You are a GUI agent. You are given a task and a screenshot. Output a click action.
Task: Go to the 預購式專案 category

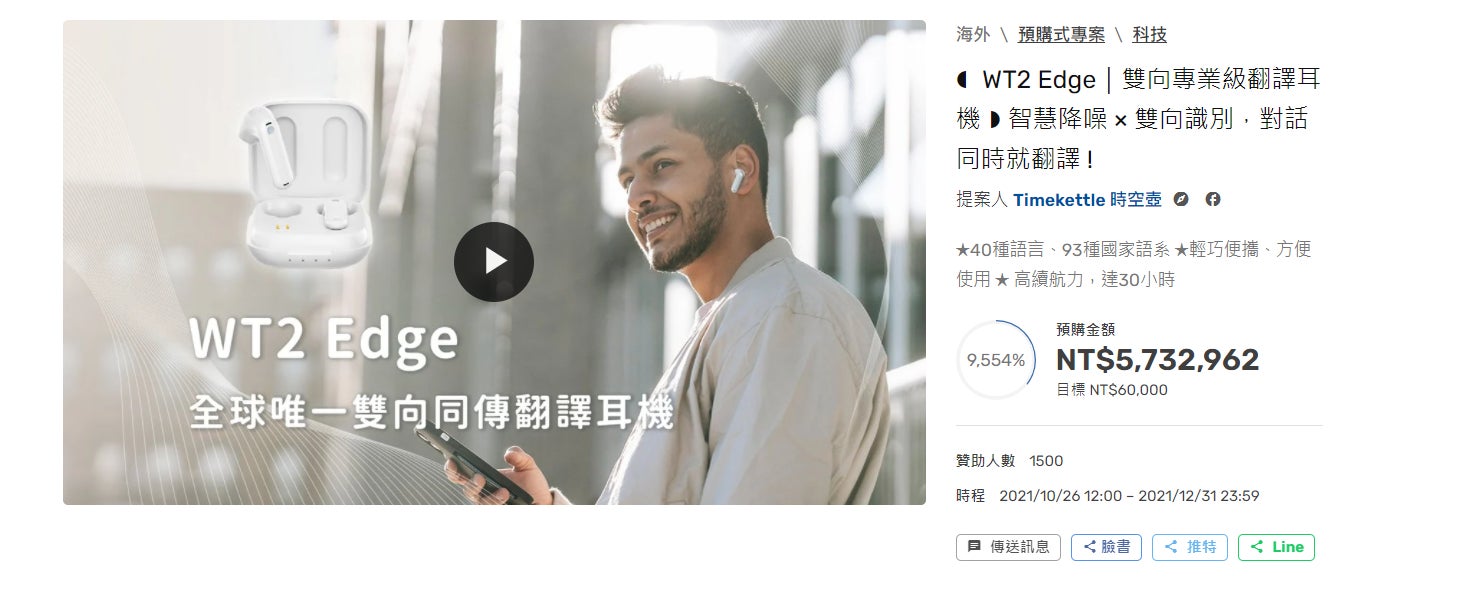tap(1061, 35)
